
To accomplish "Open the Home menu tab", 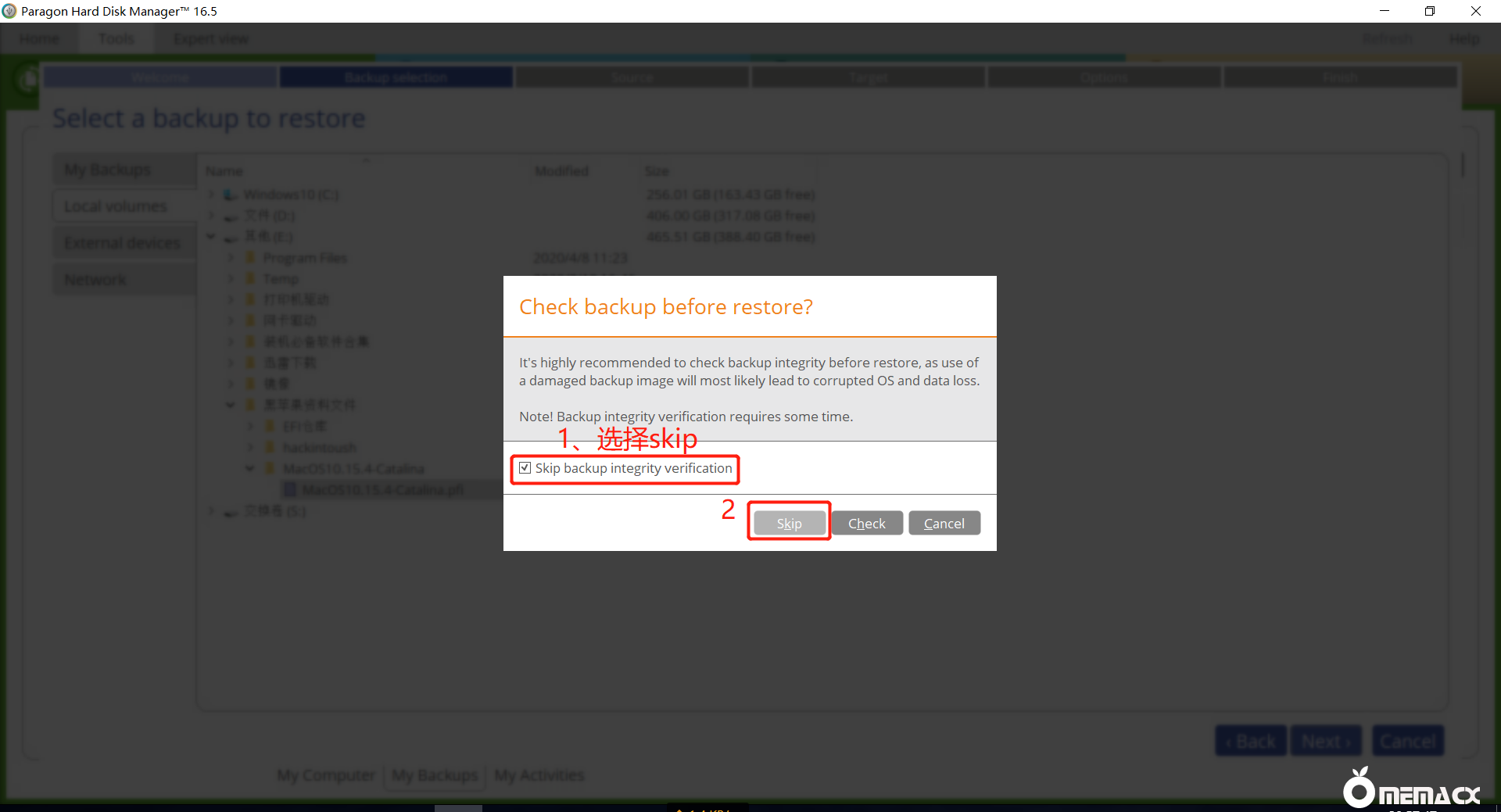I will pos(39,39).
